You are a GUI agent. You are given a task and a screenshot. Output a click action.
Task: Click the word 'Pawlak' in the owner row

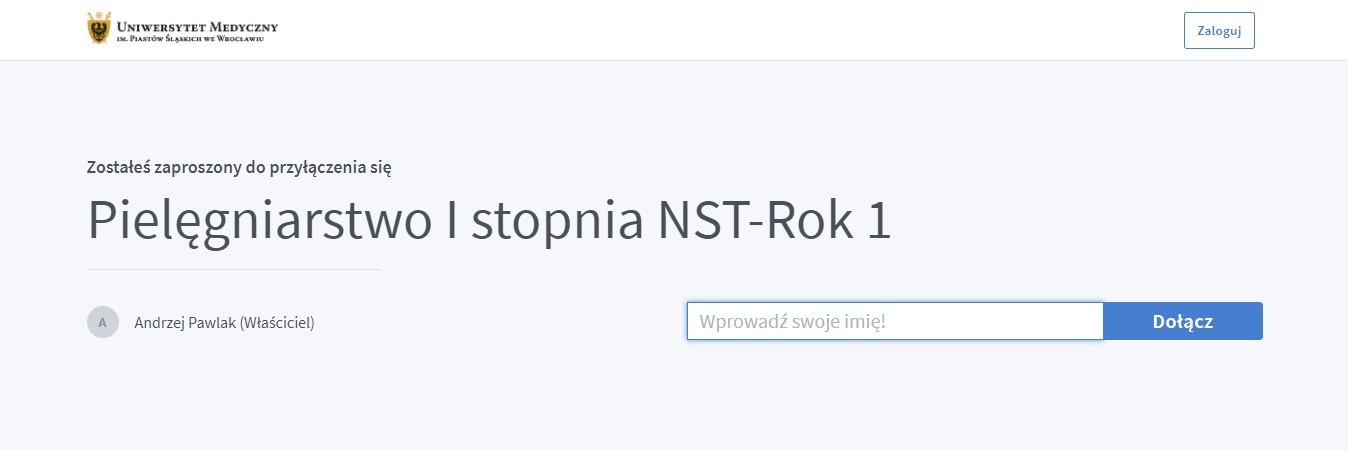[213, 322]
